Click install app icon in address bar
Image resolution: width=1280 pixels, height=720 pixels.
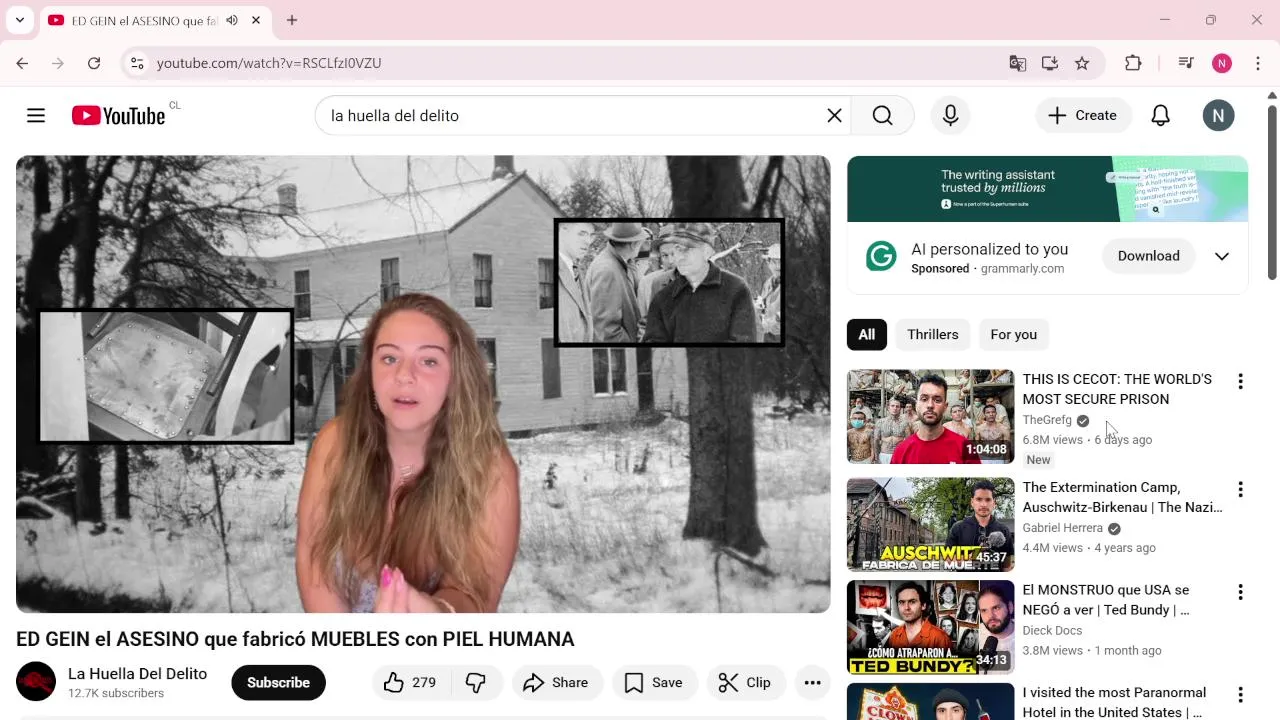pos(1050,63)
